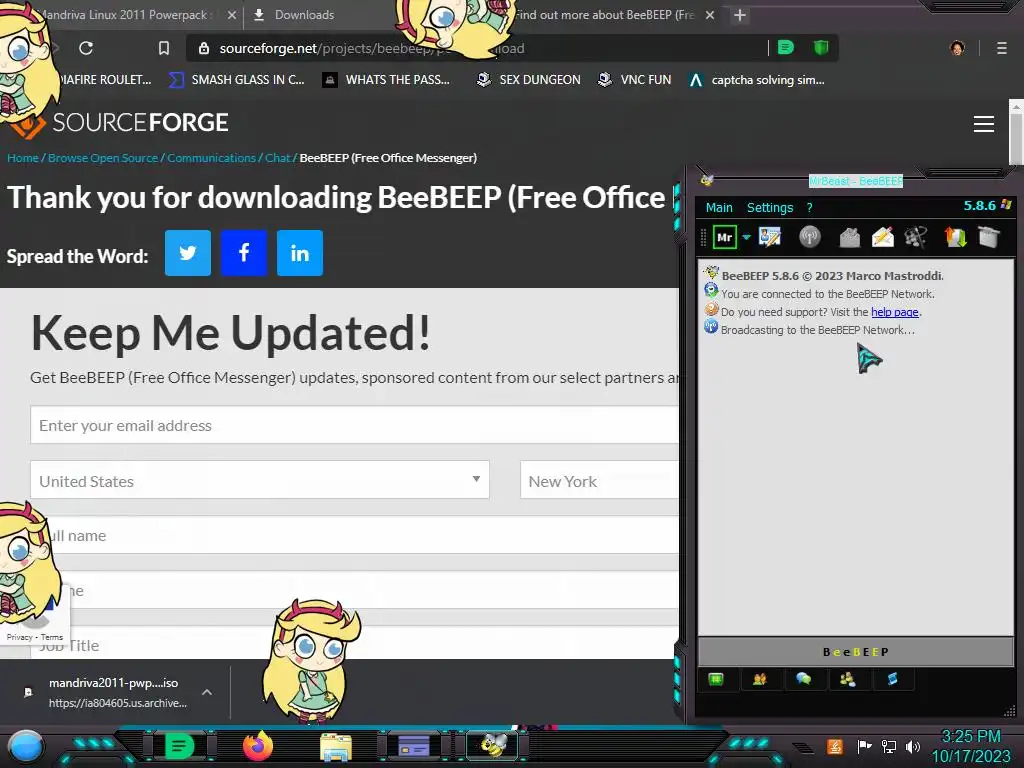Go to Home breadcrumb link
The image size is (1024, 768).
(23, 158)
